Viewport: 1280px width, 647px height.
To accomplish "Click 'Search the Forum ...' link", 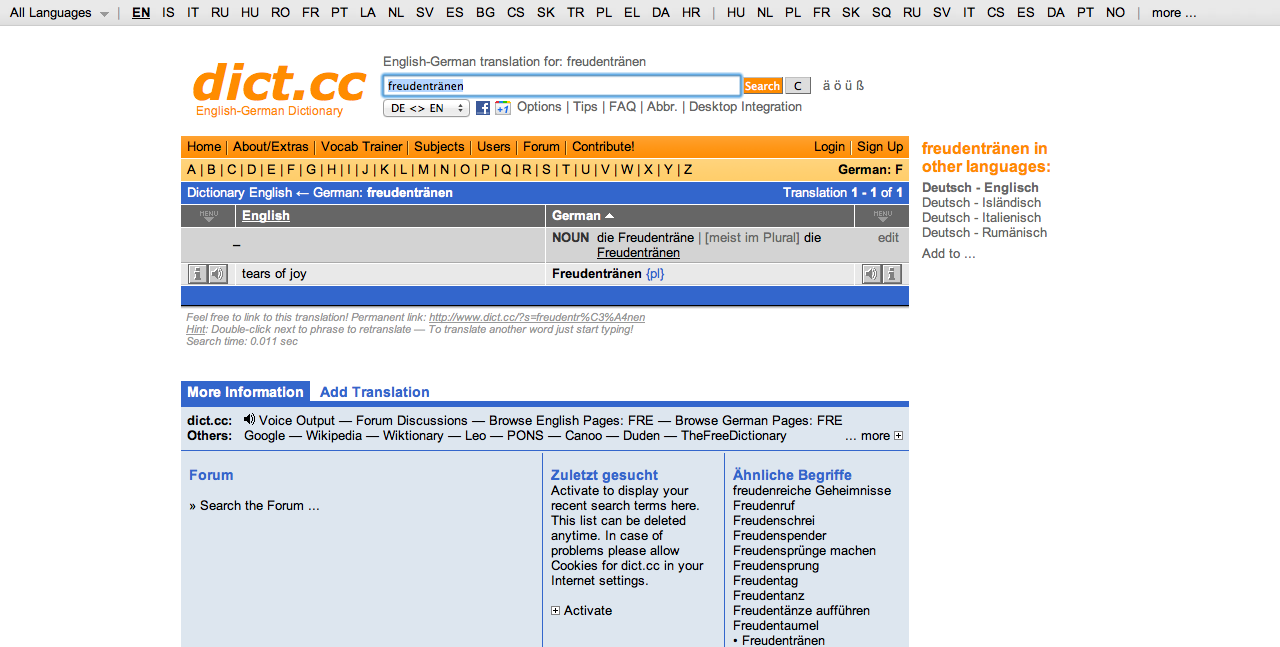I will 260,506.
